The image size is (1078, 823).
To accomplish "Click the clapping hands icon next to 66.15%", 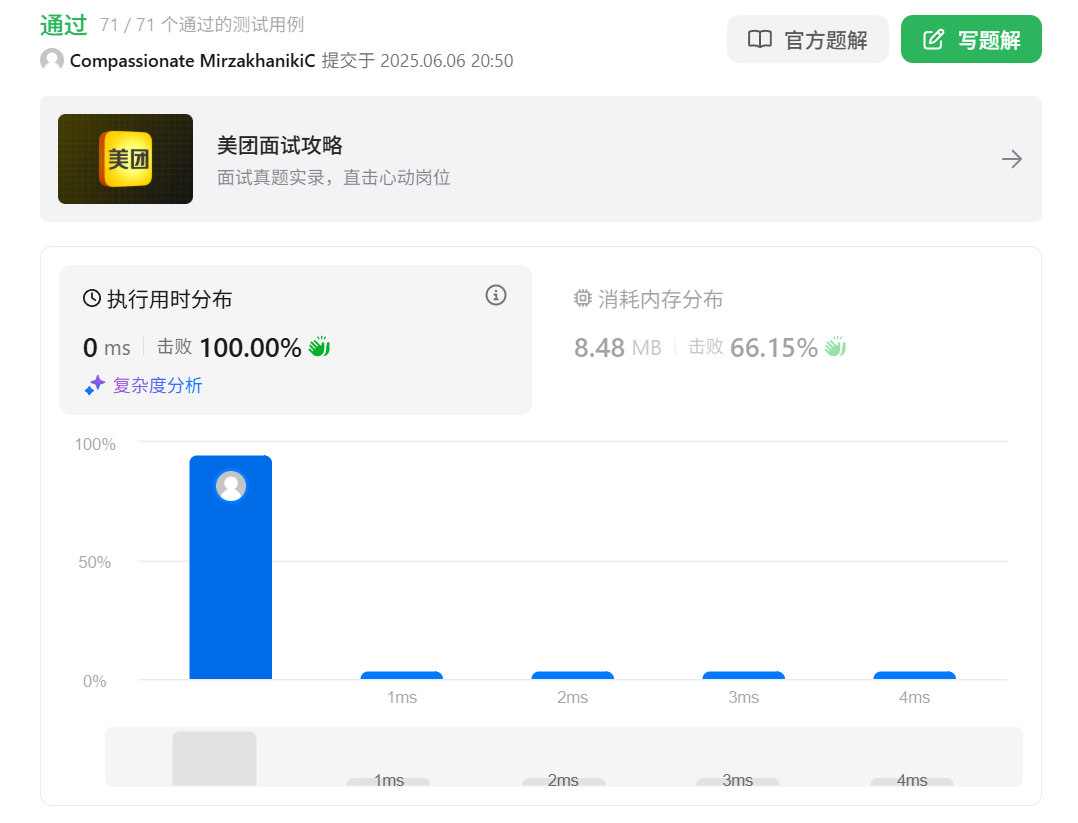I will [835, 347].
